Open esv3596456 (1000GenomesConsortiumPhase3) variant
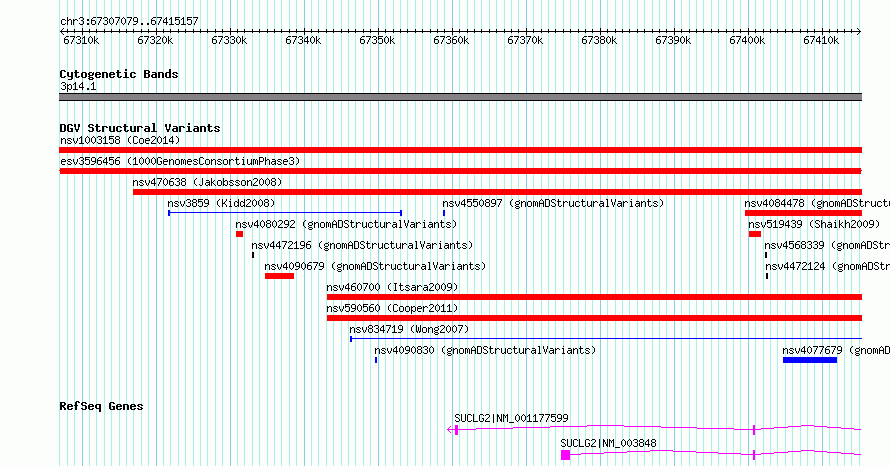 coord(180,161)
